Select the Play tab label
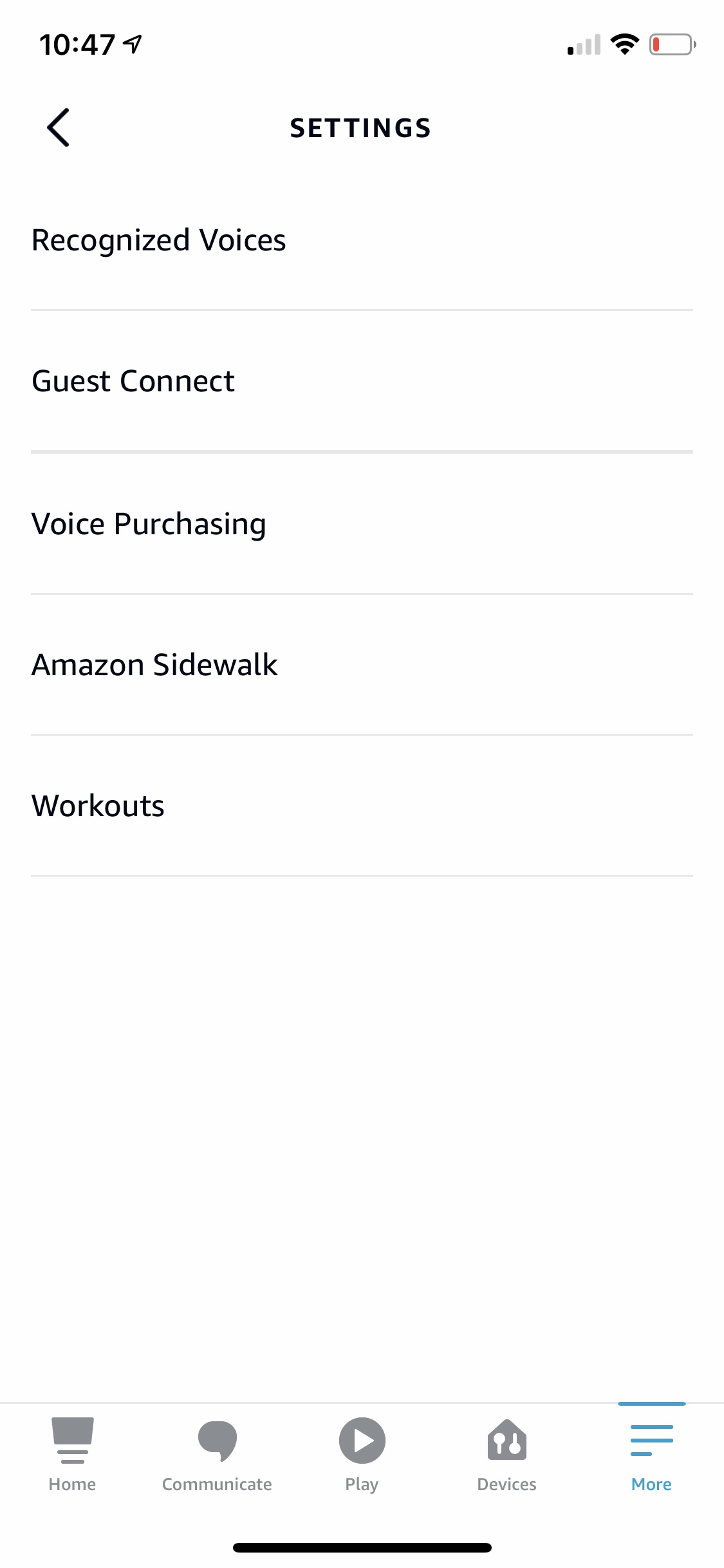The image size is (724, 1568). (362, 1484)
